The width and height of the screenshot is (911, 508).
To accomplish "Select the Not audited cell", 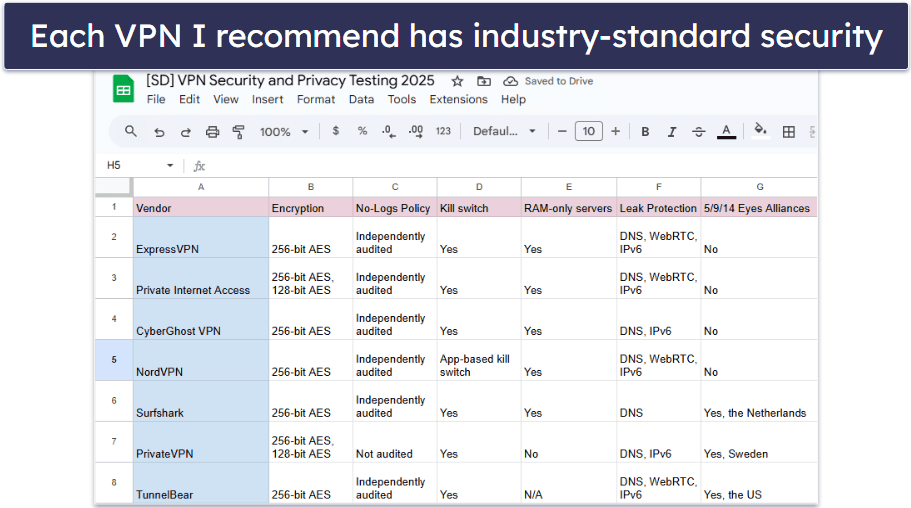I will (x=395, y=442).
